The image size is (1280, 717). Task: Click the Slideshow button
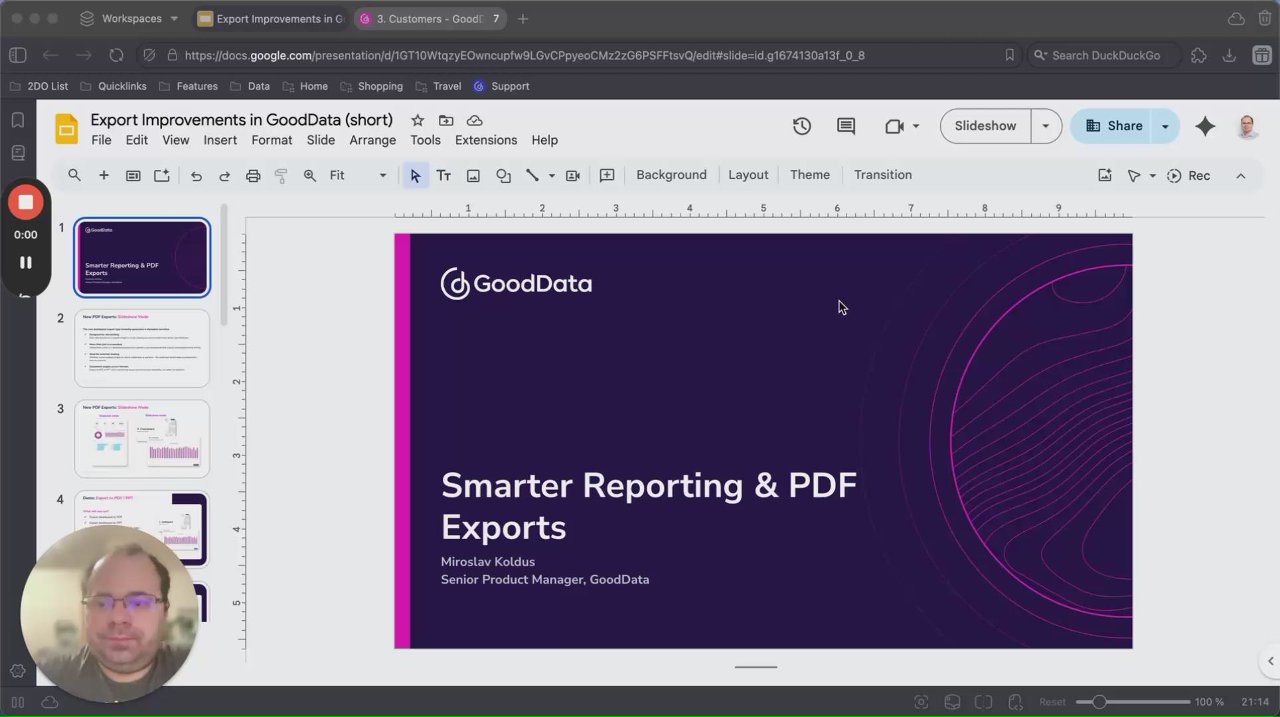click(985, 126)
